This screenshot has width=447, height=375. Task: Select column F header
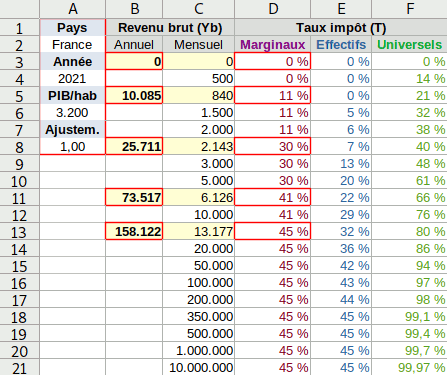click(x=409, y=9)
